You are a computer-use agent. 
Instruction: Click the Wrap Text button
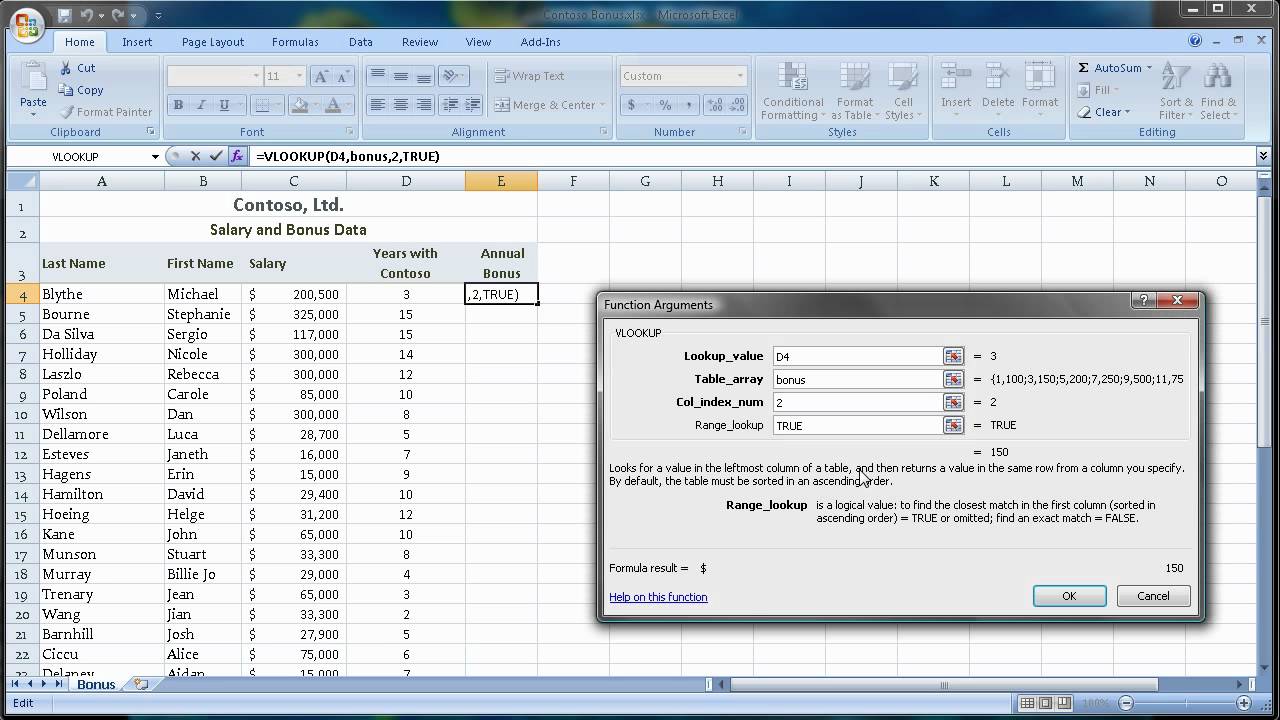coord(530,76)
